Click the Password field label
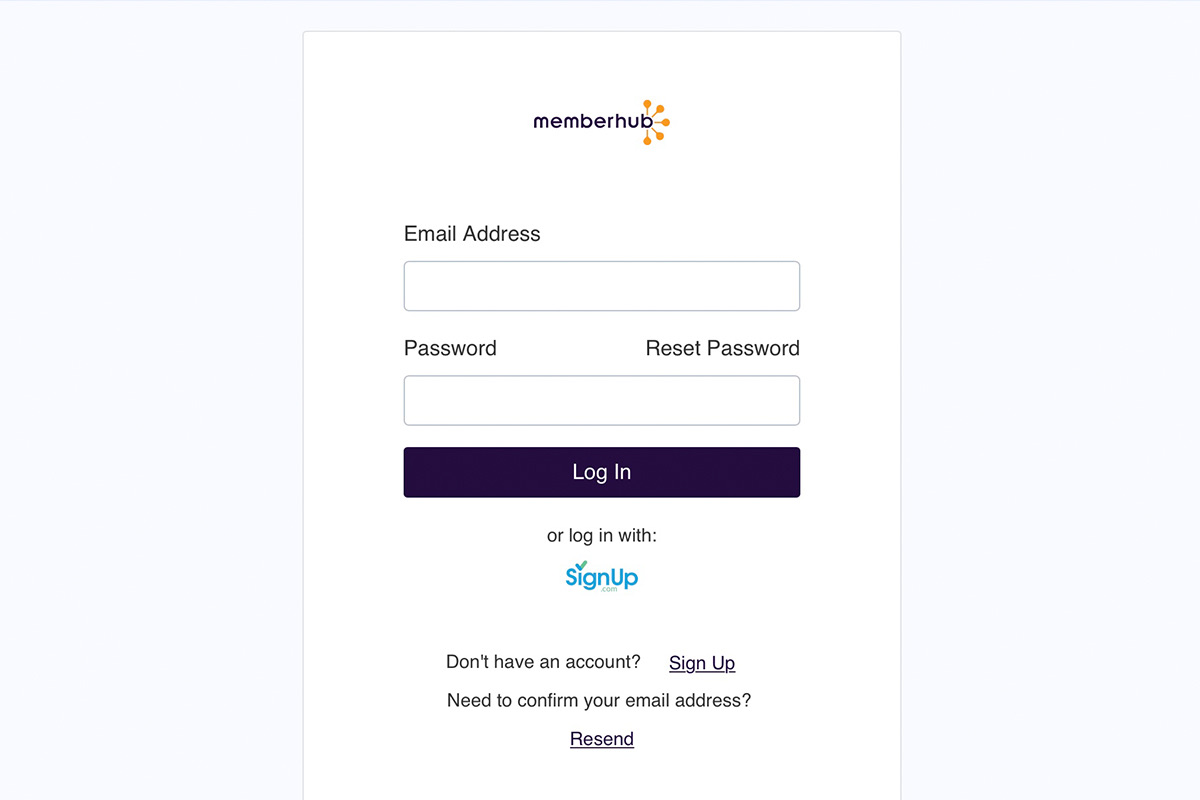Viewport: 1200px width, 800px height. click(x=450, y=348)
